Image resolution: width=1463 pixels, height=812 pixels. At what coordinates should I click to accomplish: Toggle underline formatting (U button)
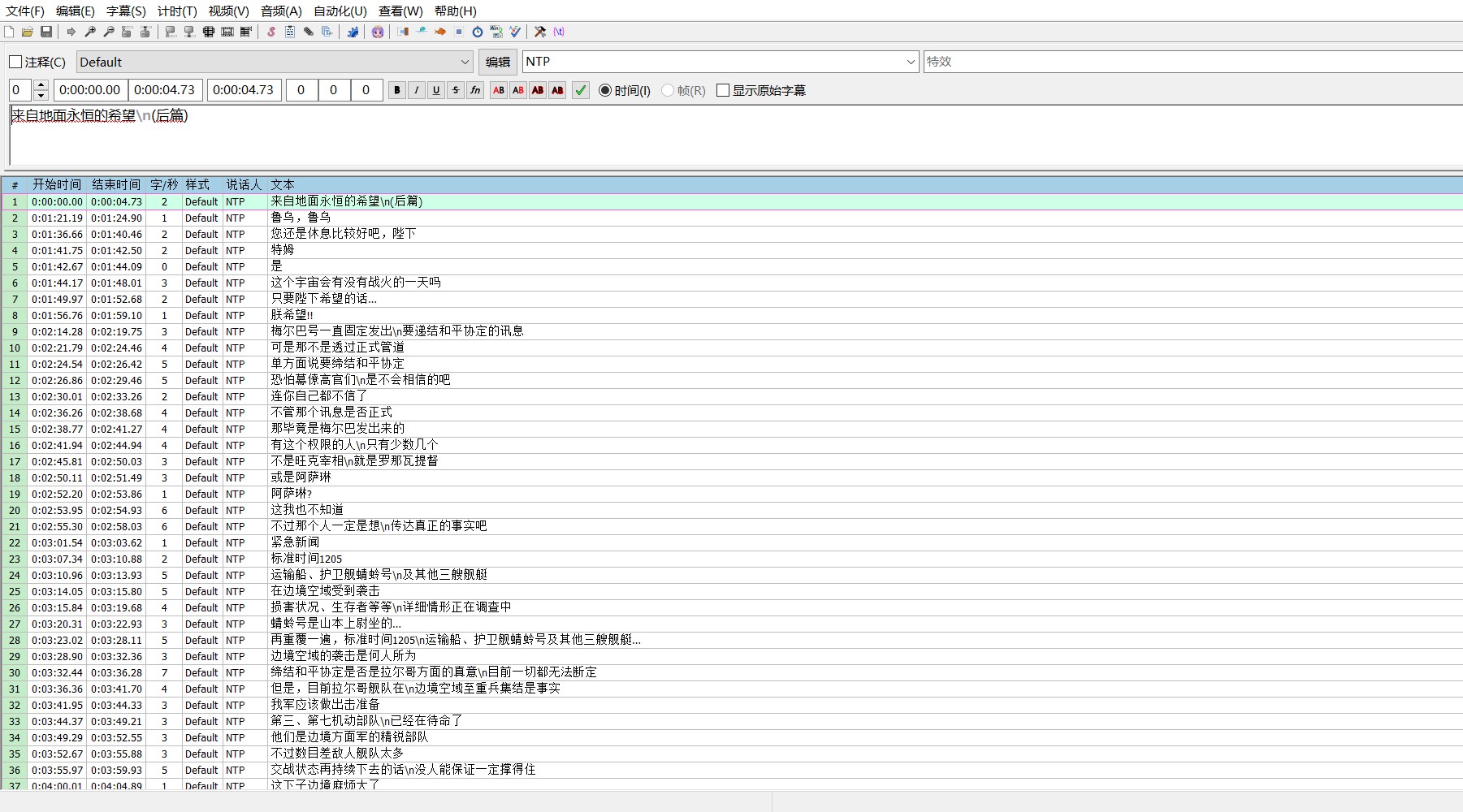coord(436,90)
